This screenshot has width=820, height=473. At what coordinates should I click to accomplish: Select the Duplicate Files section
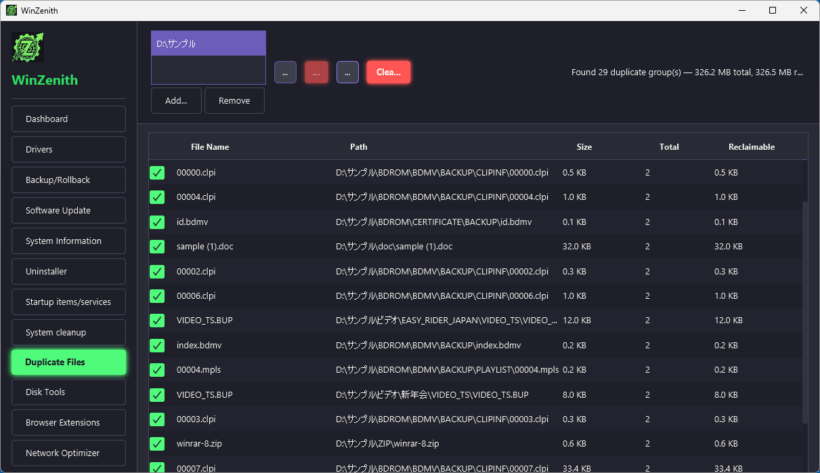click(69, 362)
